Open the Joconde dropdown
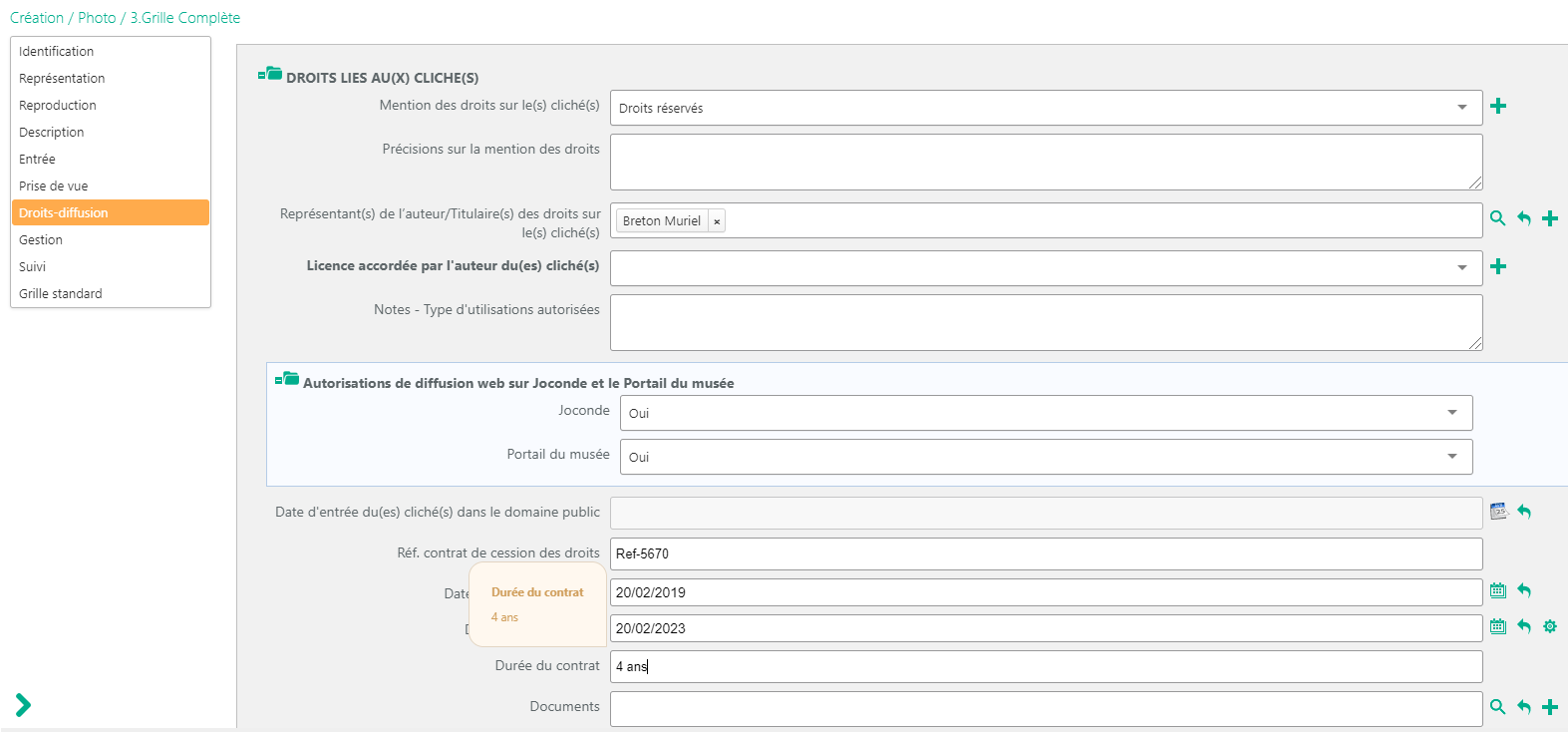This screenshot has width=1568, height=732. coord(1046,413)
